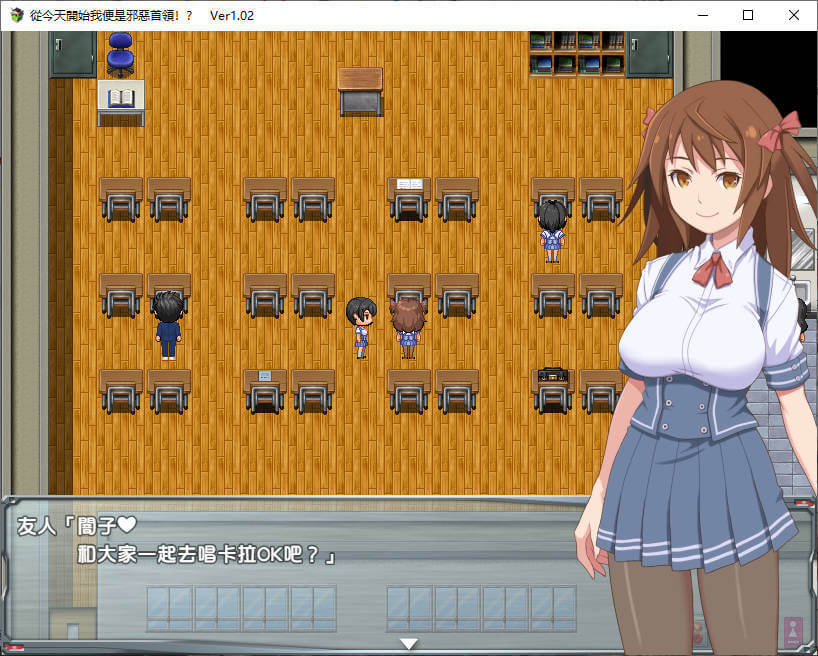This screenshot has height=656, width=818.
Task: Click the dialogue continue arrow indicator
Action: point(408,643)
